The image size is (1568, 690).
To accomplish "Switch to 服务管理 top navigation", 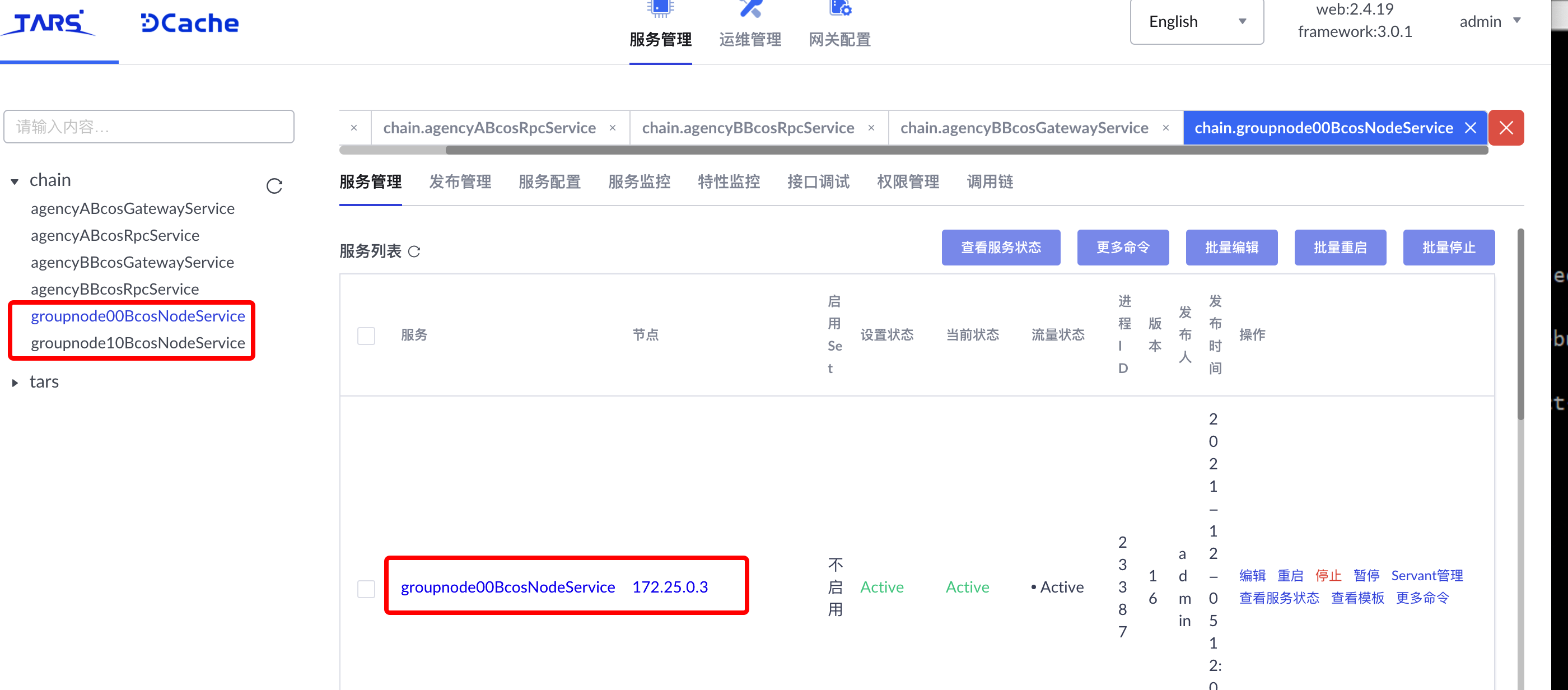I will (660, 40).
